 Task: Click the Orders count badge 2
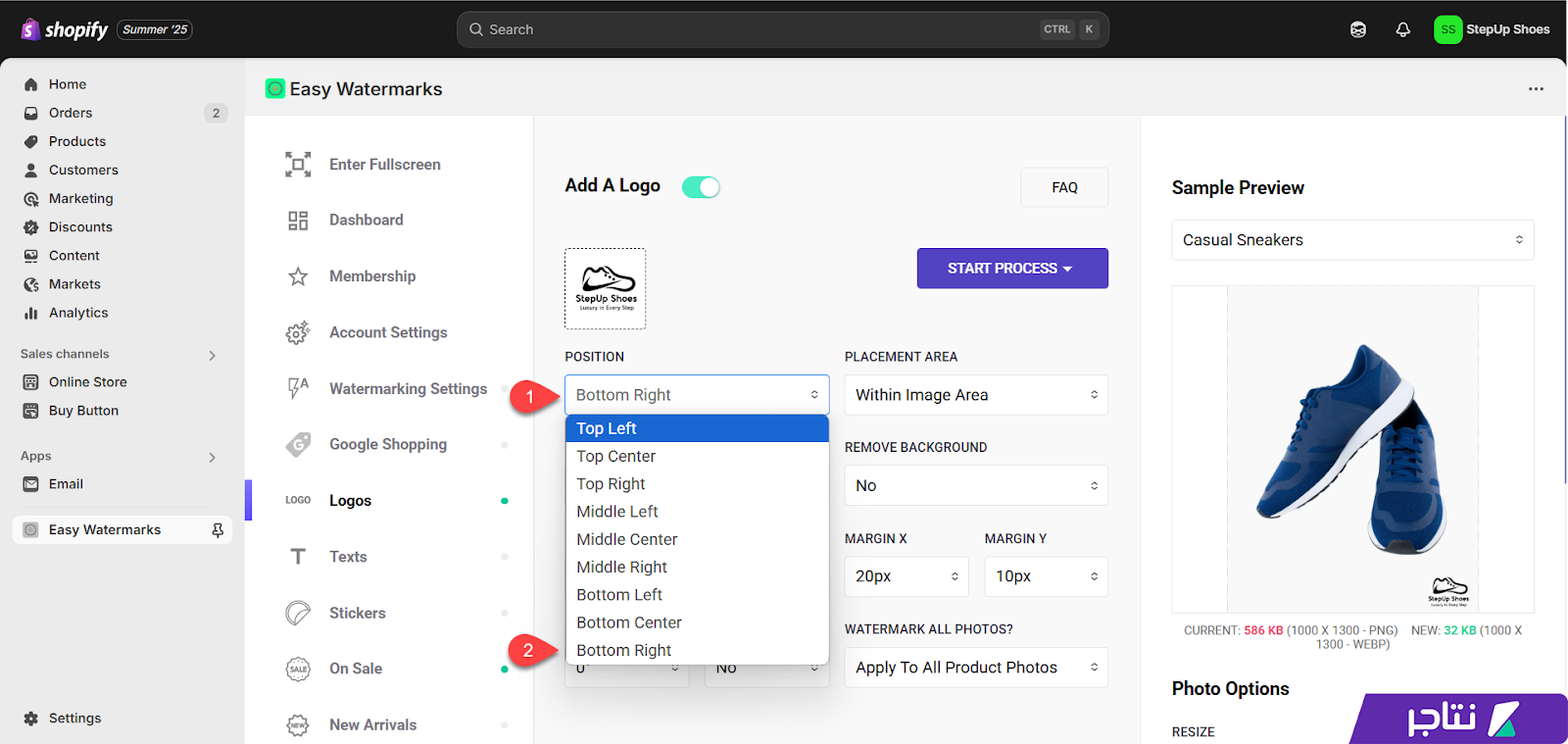click(x=217, y=113)
